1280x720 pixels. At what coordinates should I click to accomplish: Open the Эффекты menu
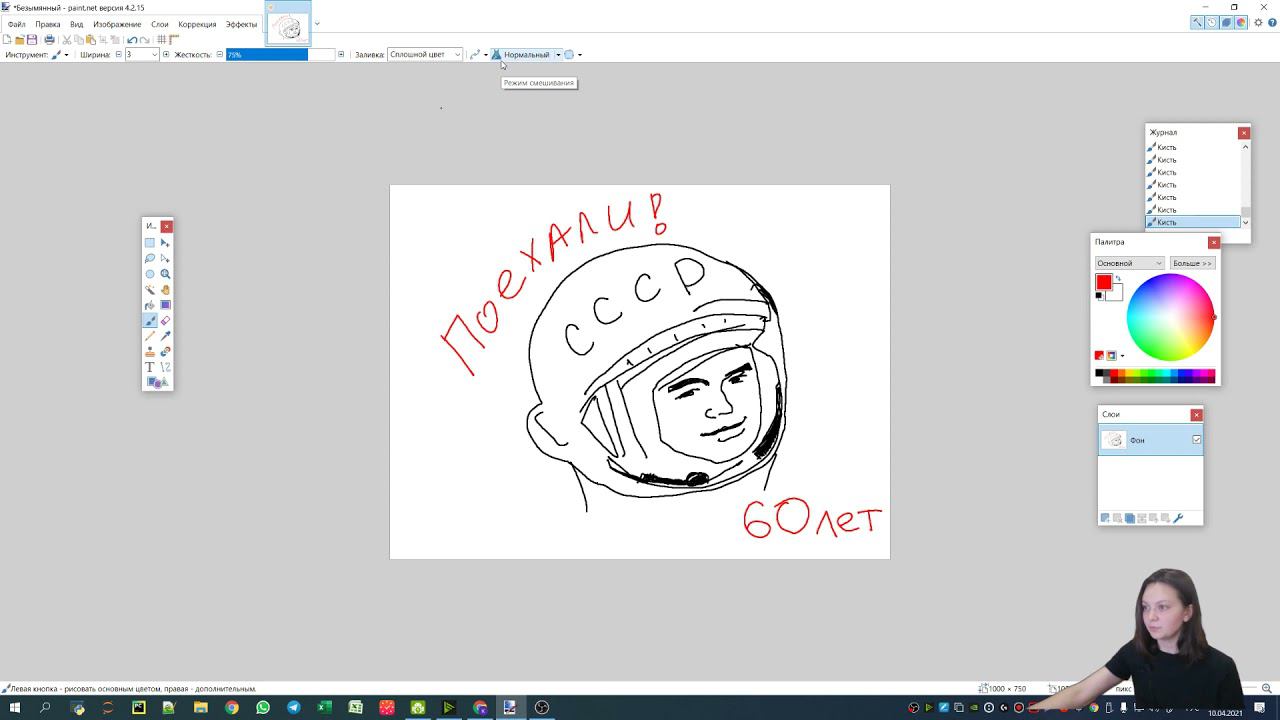coord(241,24)
